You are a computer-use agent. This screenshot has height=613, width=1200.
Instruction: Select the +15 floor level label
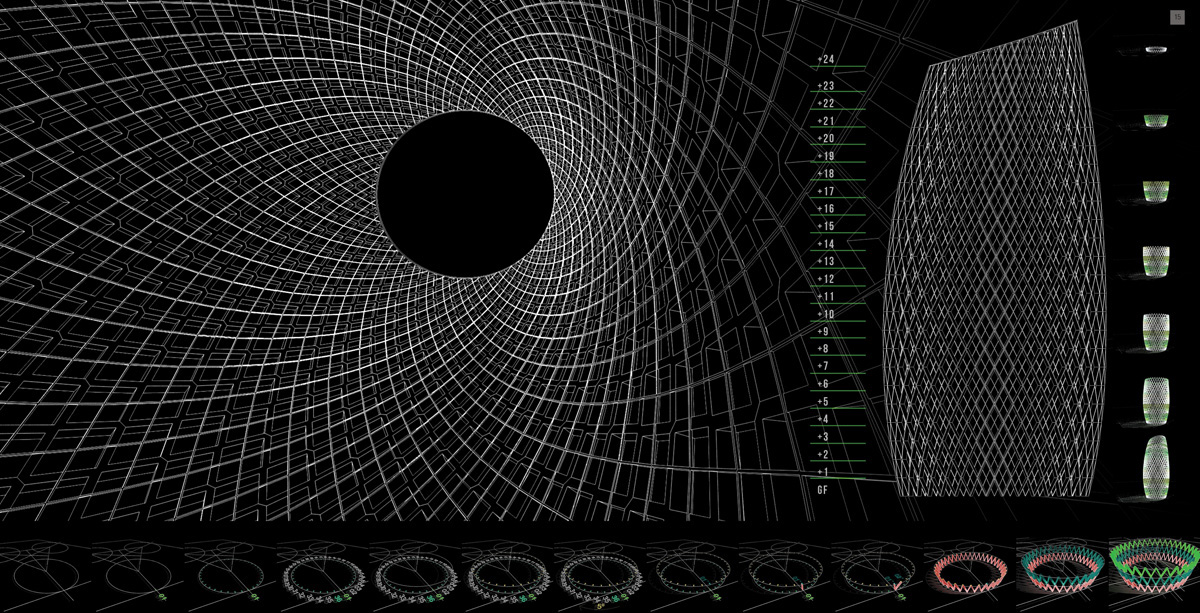tap(825, 226)
